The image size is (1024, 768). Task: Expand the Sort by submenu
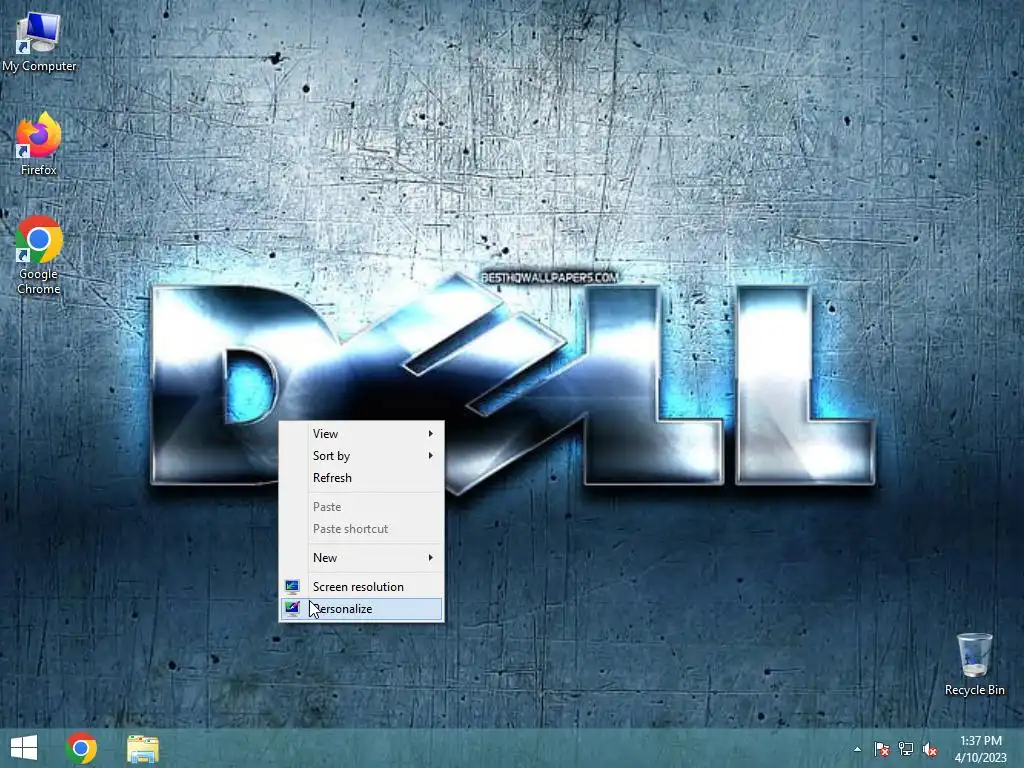362,456
